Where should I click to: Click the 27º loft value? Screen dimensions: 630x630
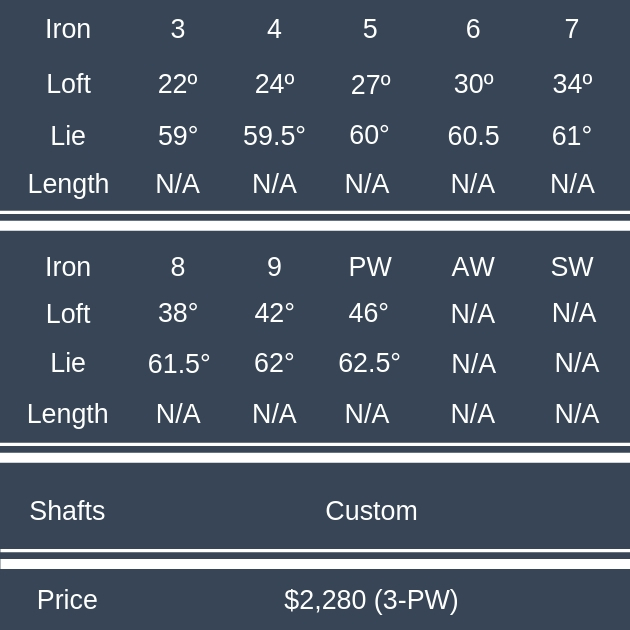click(370, 85)
